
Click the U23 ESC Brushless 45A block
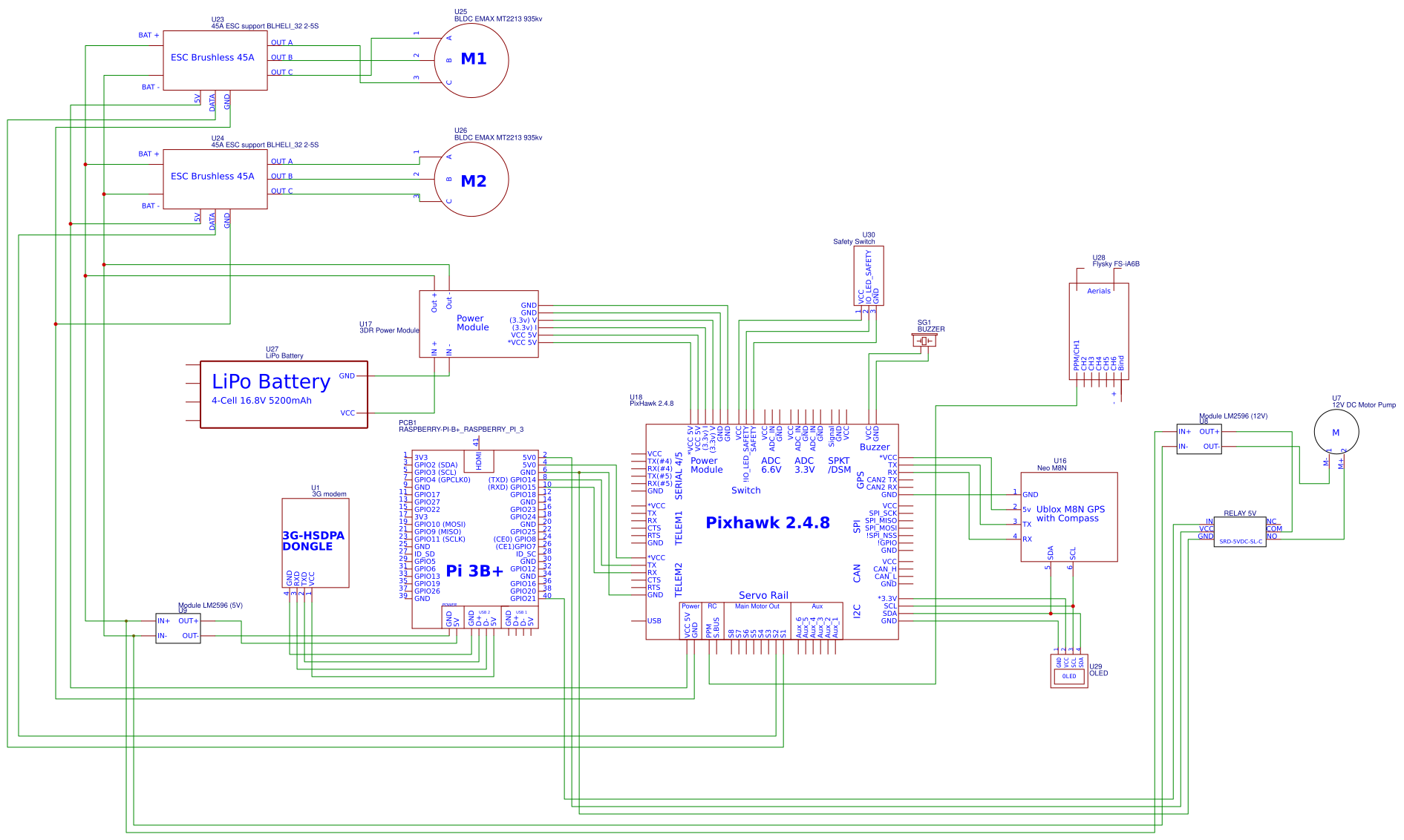point(215,60)
